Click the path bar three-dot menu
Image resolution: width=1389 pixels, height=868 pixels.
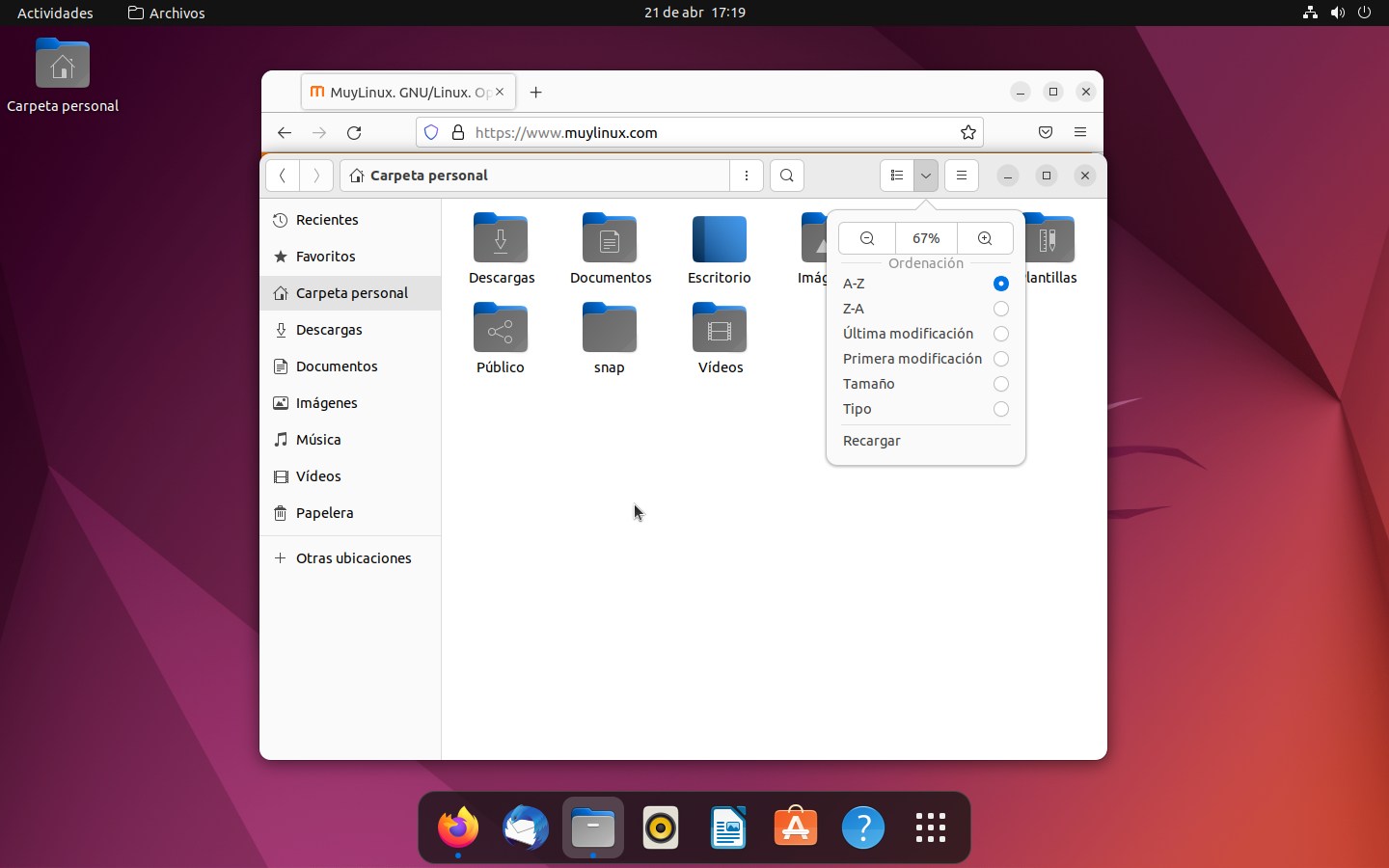point(747,176)
